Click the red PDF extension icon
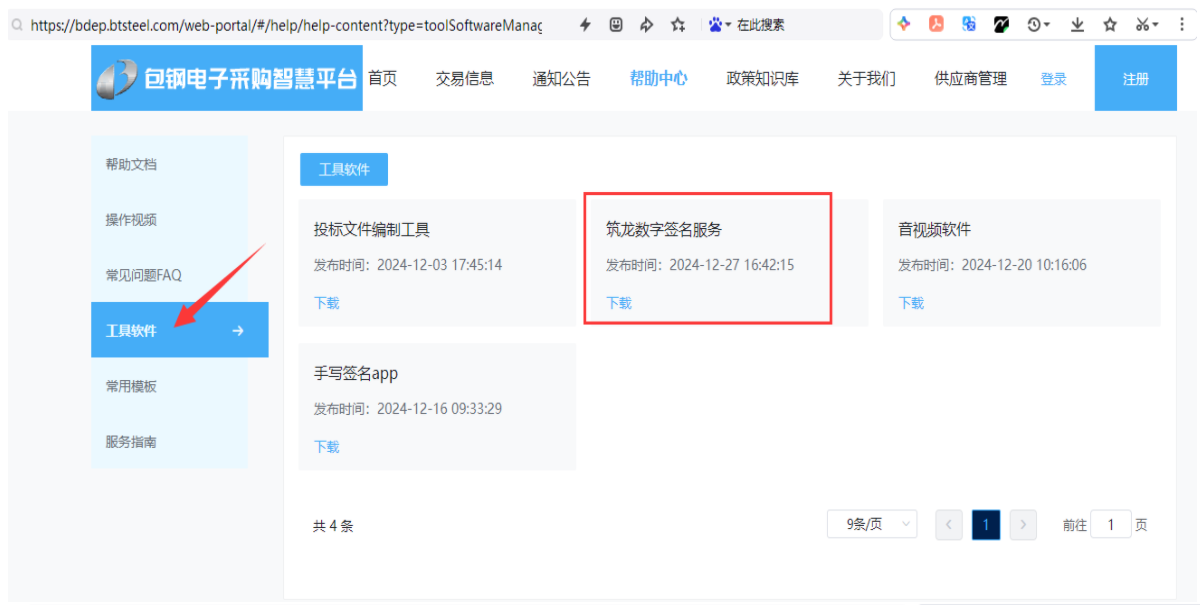1200x605 pixels. coord(936,25)
